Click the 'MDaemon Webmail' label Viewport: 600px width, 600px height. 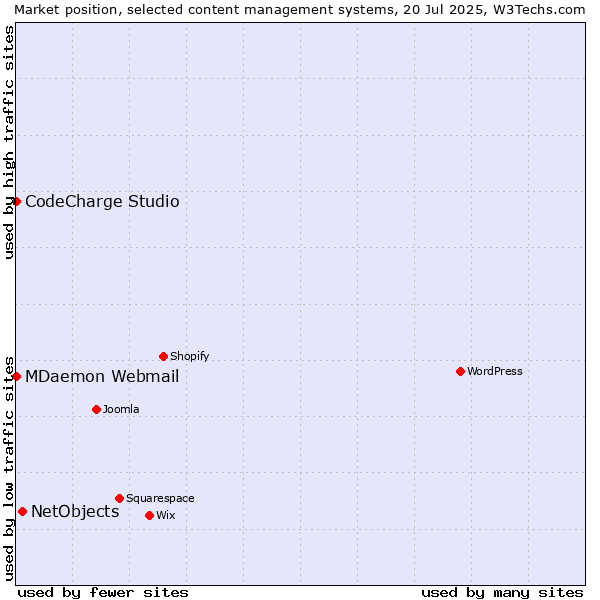coord(102,377)
